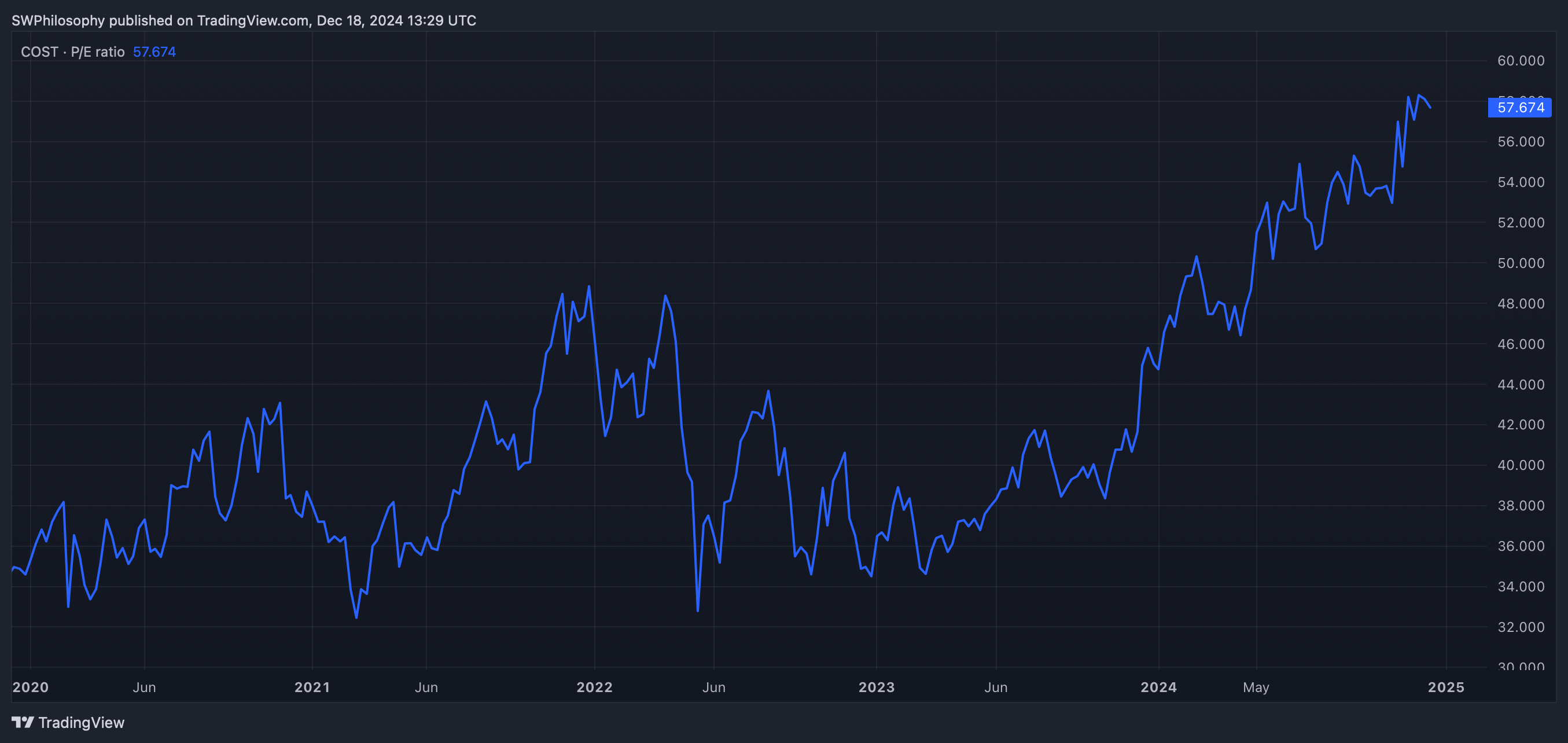Click the 50.000 price scale label
The width and height of the screenshot is (1568, 743).
[1521, 263]
